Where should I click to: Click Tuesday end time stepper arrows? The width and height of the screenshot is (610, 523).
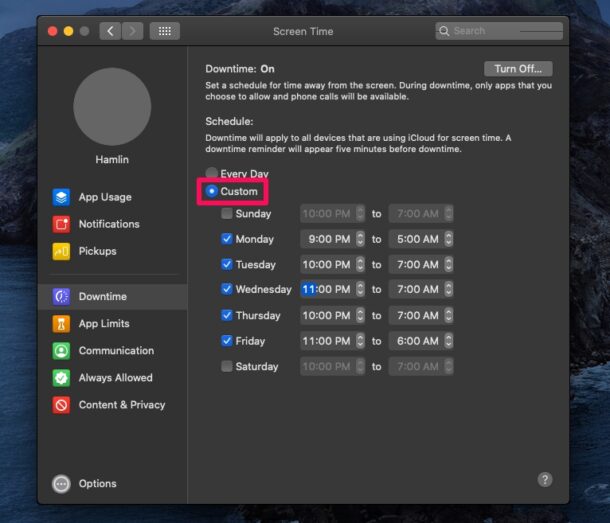pyautogui.click(x=449, y=265)
